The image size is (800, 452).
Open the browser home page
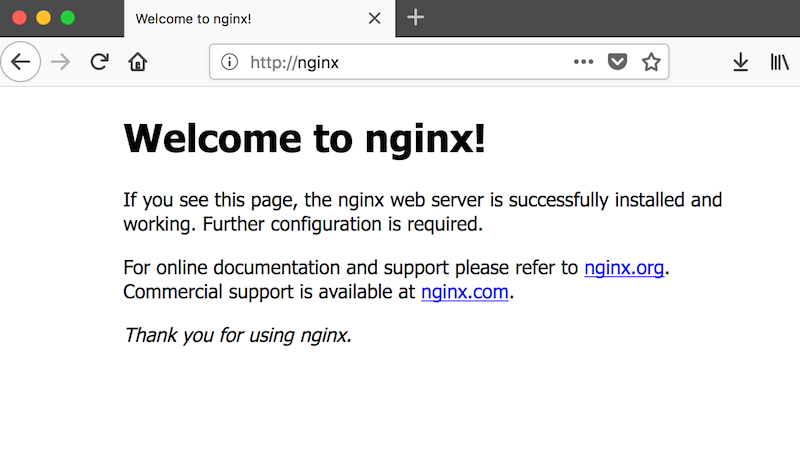click(137, 62)
